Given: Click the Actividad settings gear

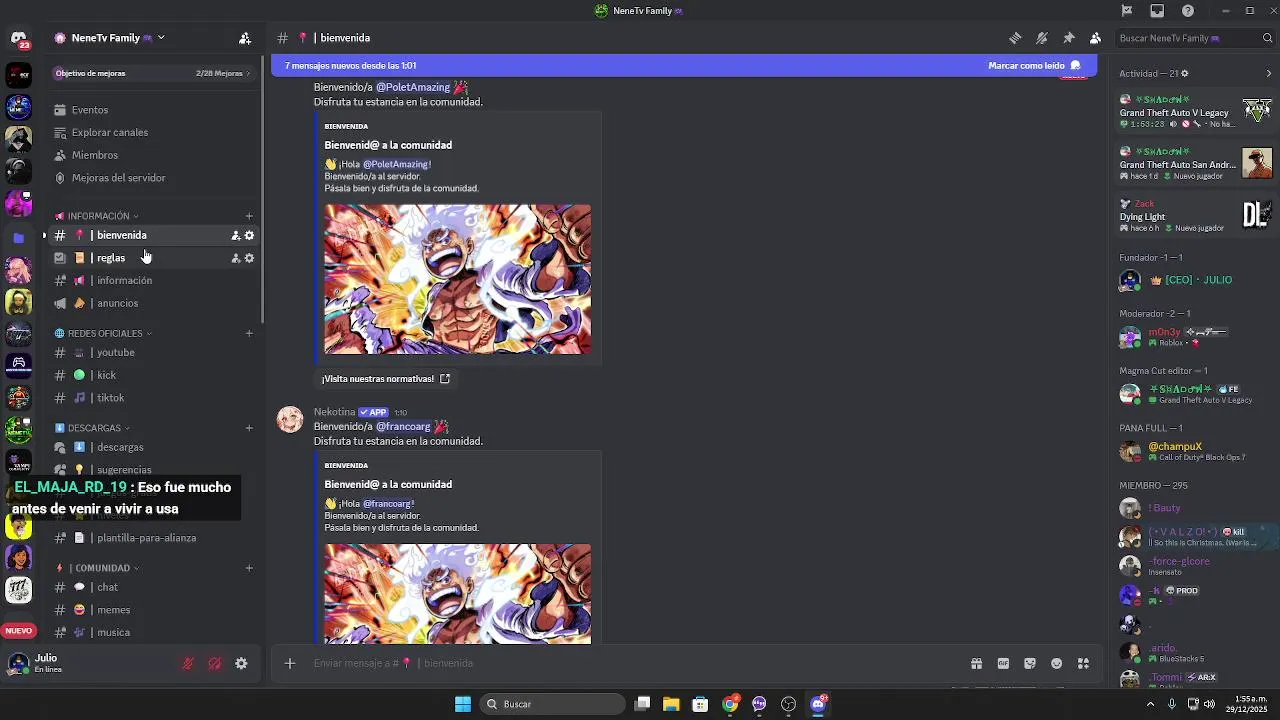Looking at the screenshot, I should [x=1185, y=73].
